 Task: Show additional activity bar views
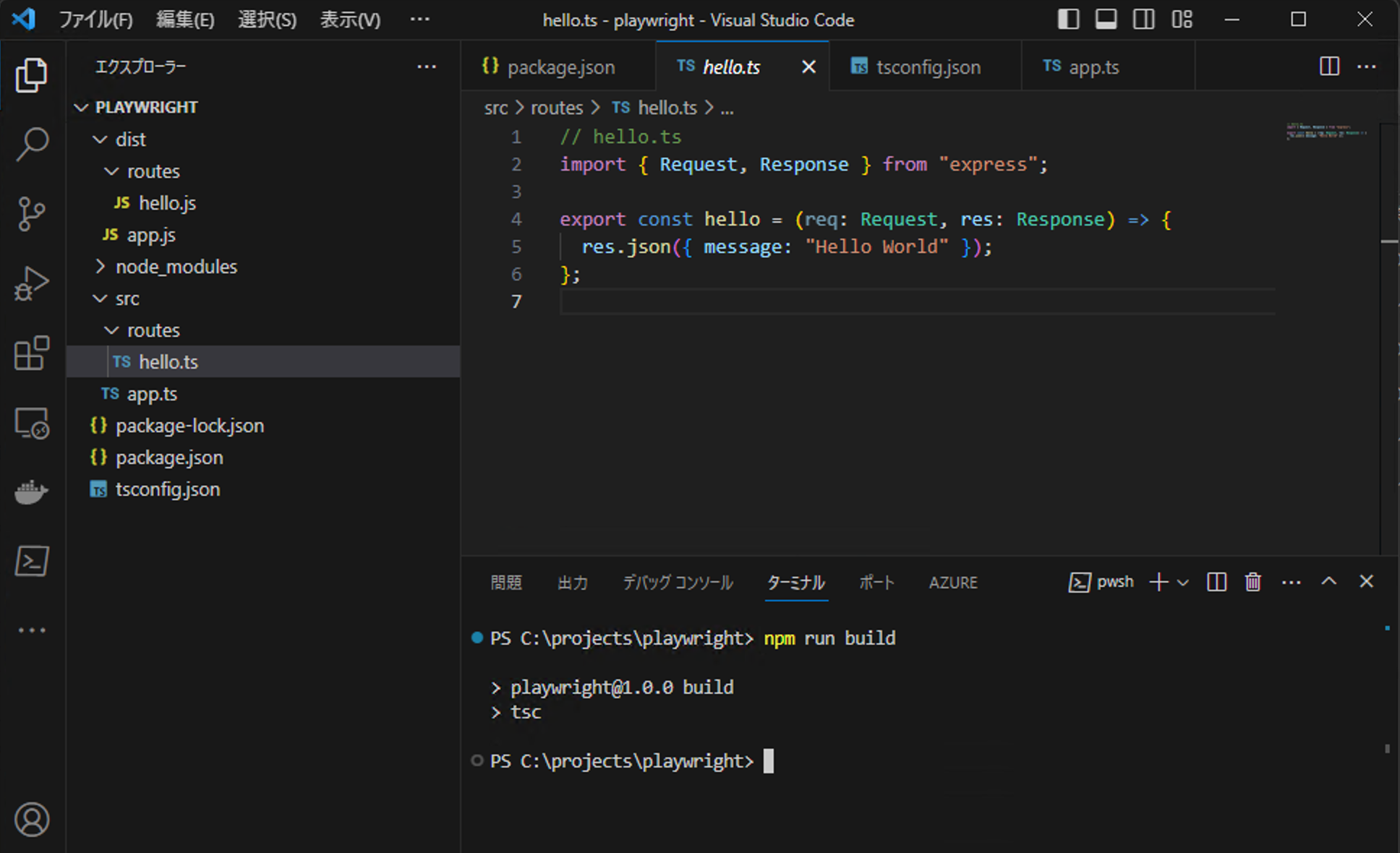pyautogui.click(x=32, y=630)
